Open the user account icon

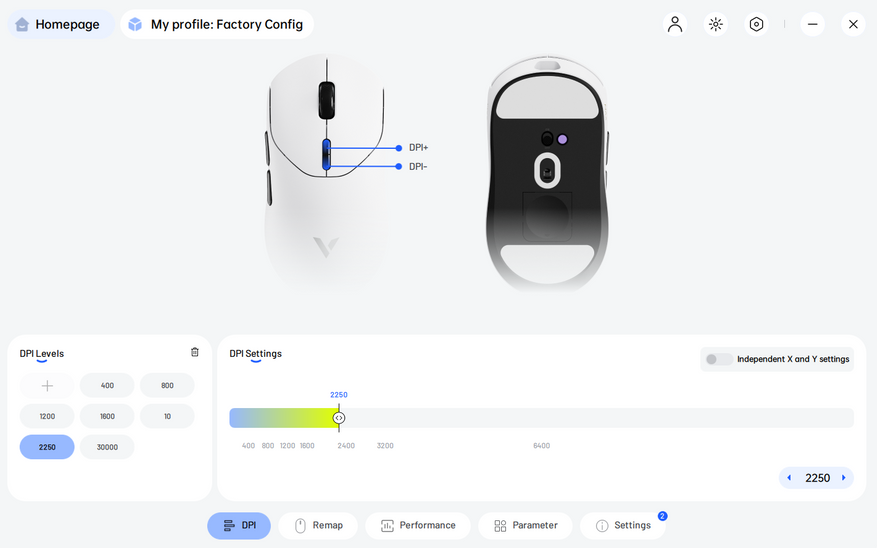[x=675, y=24]
